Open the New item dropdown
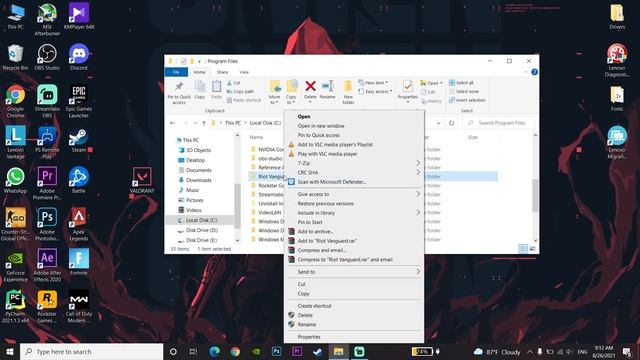The width and height of the screenshot is (640, 360). (373, 83)
